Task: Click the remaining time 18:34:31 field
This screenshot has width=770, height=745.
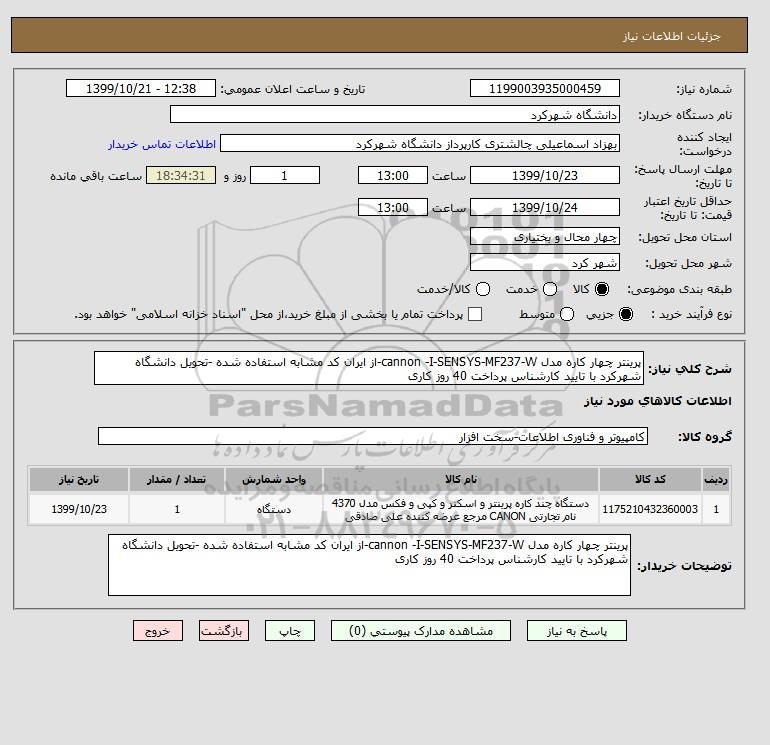Action: tap(181, 175)
